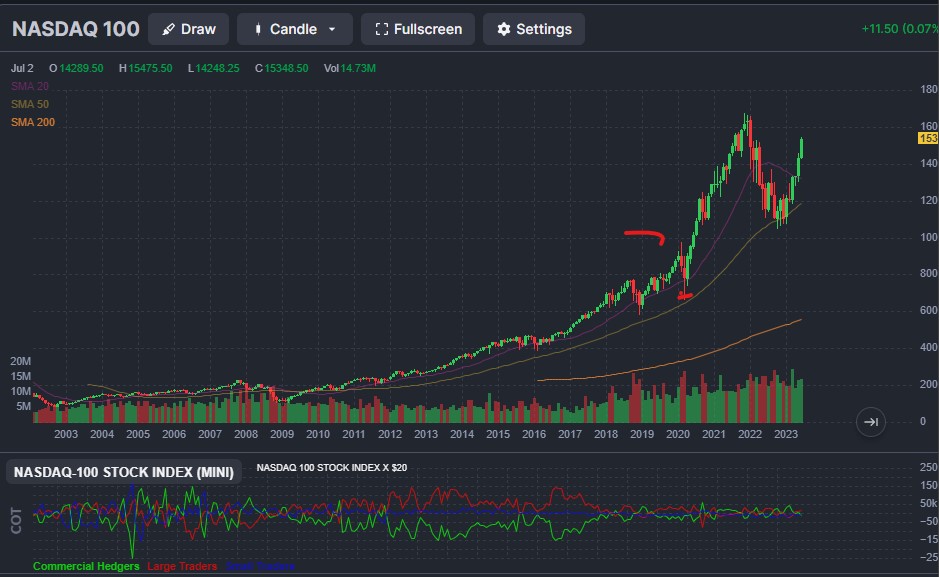Click the yellow current price tag
939x577 pixels.
click(927, 138)
